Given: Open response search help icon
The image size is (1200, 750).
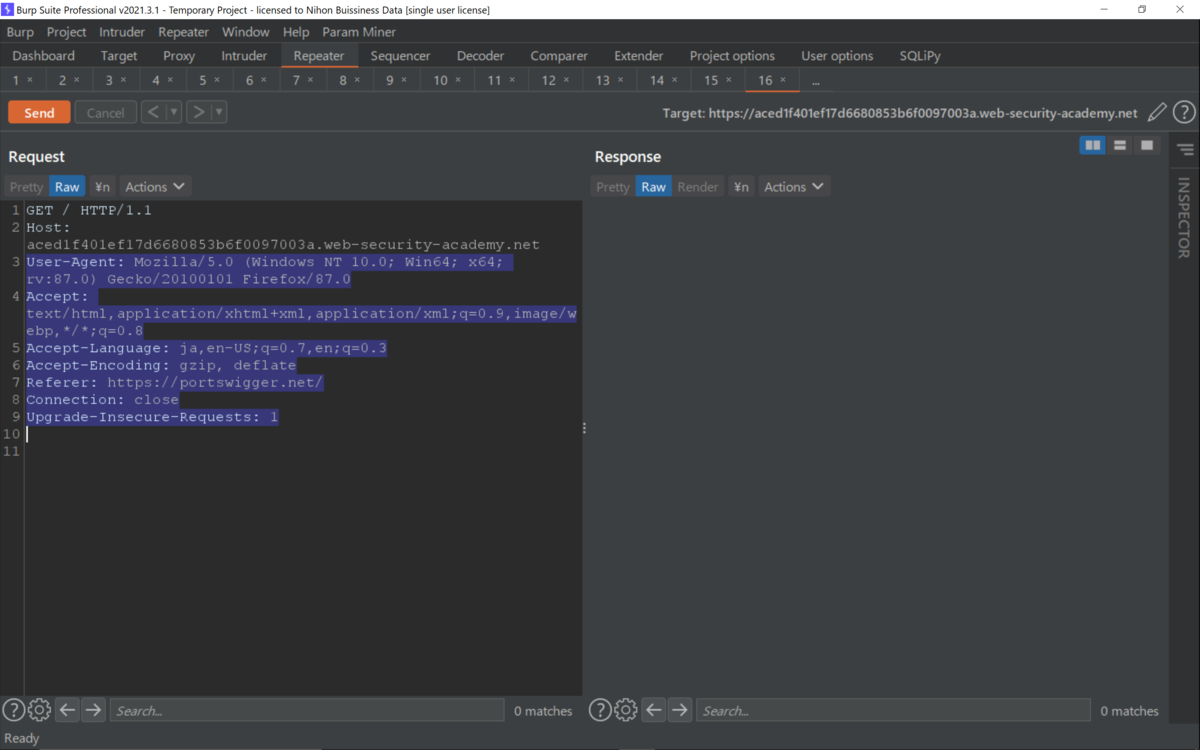Looking at the screenshot, I should [600, 710].
